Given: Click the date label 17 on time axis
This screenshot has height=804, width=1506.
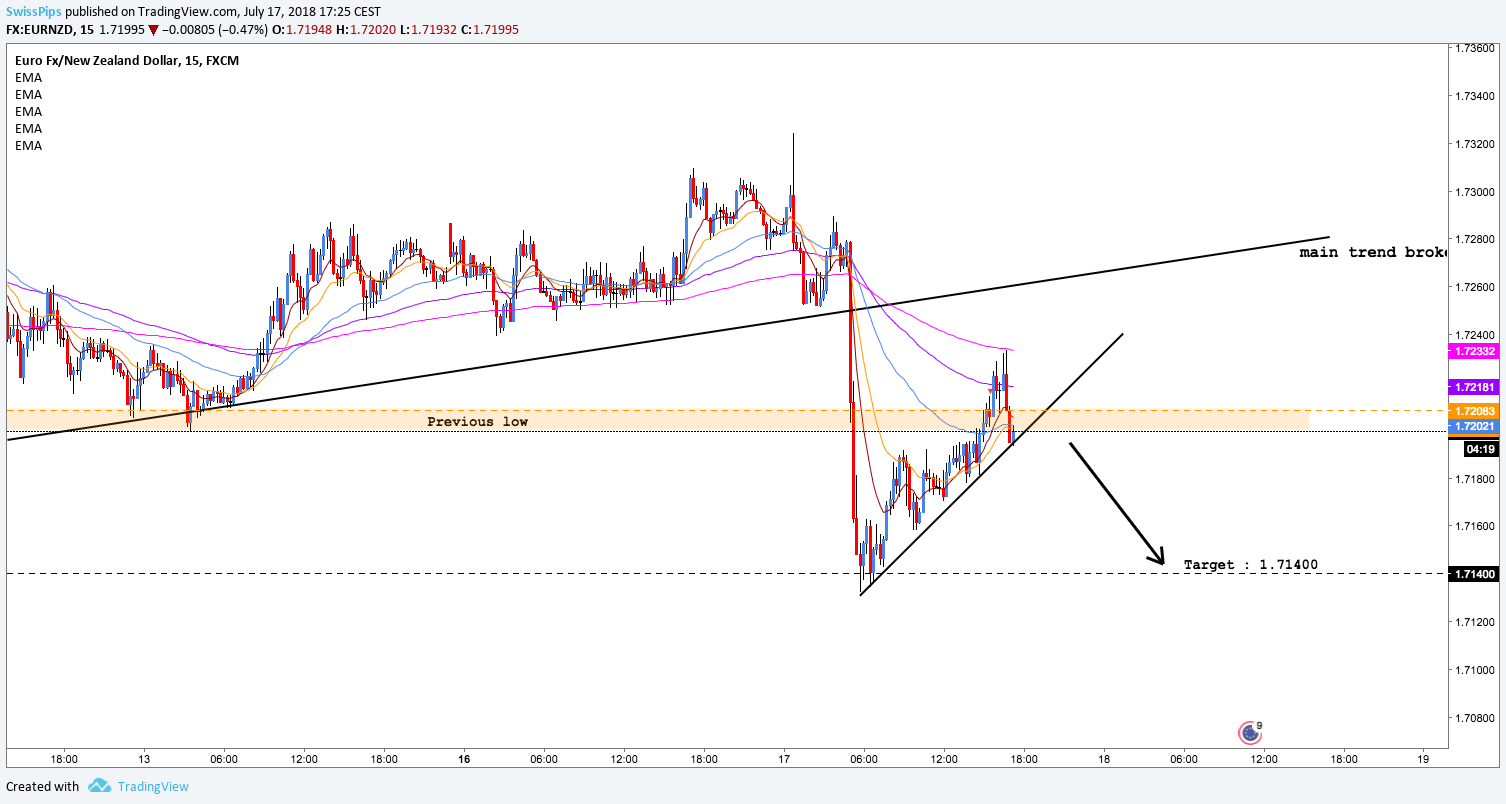Looking at the screenshot, I should [x=784, y=759].
